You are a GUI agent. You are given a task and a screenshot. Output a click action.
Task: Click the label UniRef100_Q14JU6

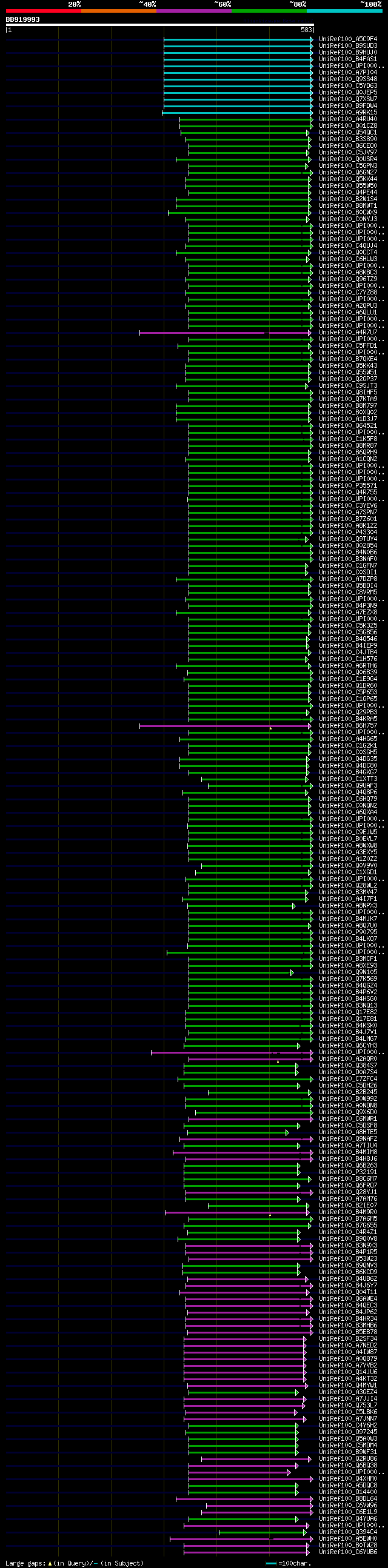click(x=348, y=1373)
